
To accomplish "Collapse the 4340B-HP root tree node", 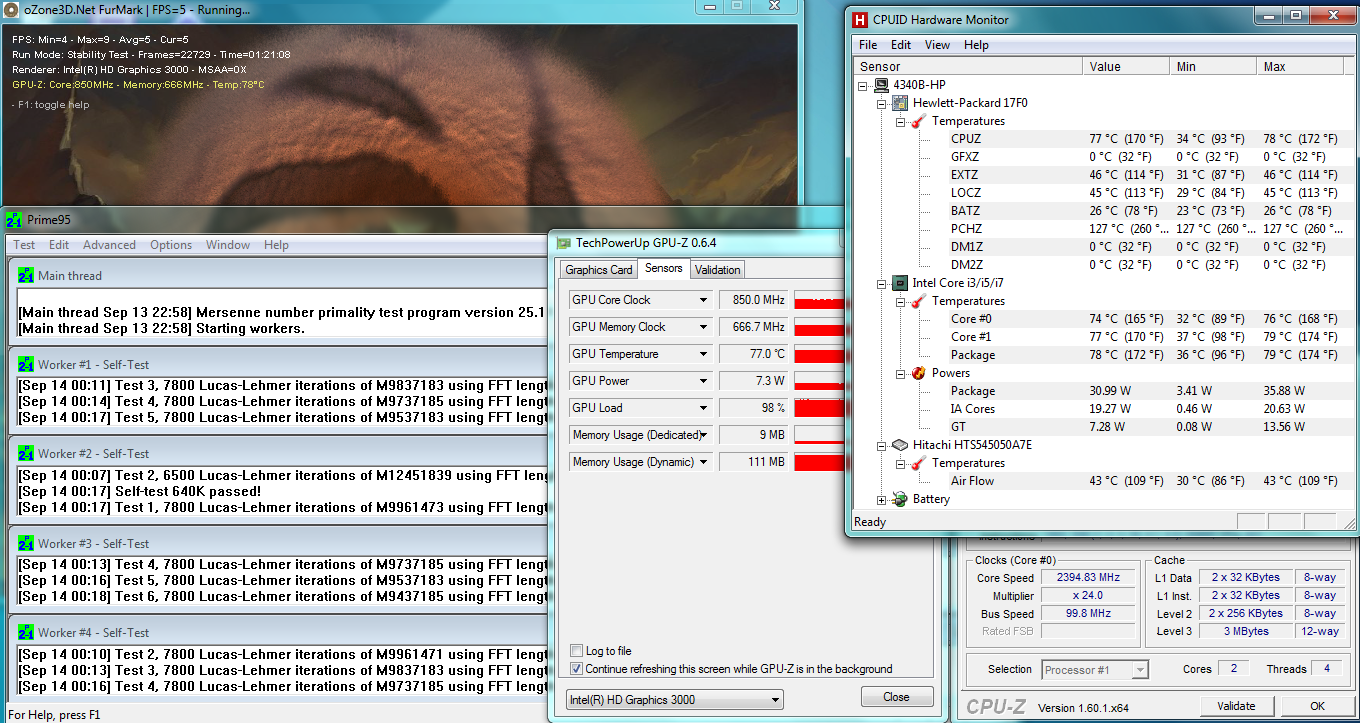I will click(863, 85).
